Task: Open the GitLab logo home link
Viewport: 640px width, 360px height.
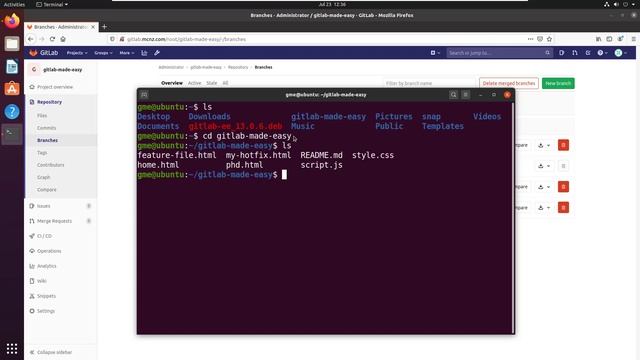Action: click(x=44, y=53)
